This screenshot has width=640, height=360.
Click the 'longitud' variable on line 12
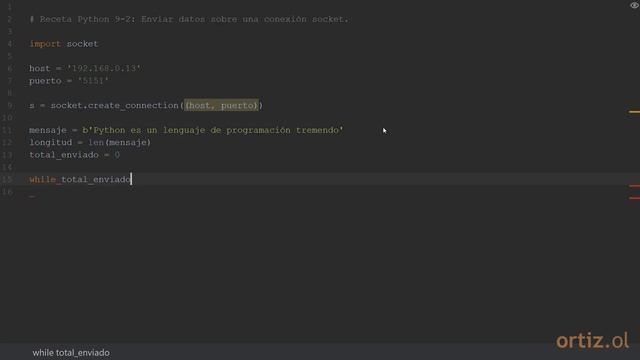point(50,142)
